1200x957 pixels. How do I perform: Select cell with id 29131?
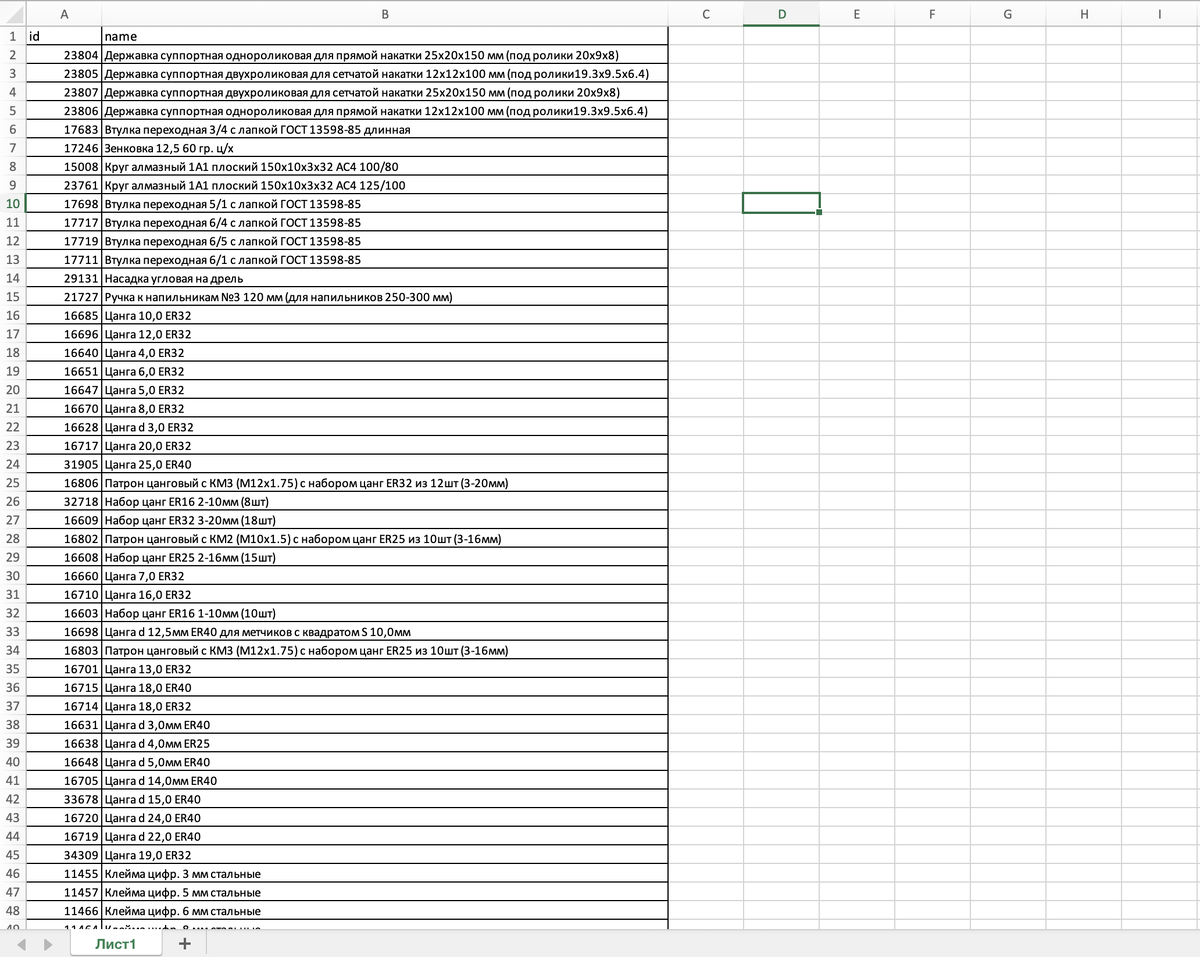coord(64,278)
